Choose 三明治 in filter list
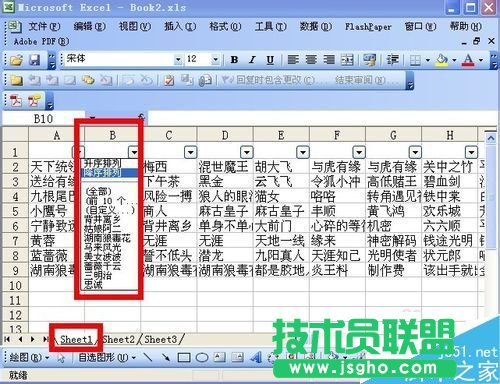Image resolution: width=500 pixels, height=384 pixels. [x=98, y=275]
